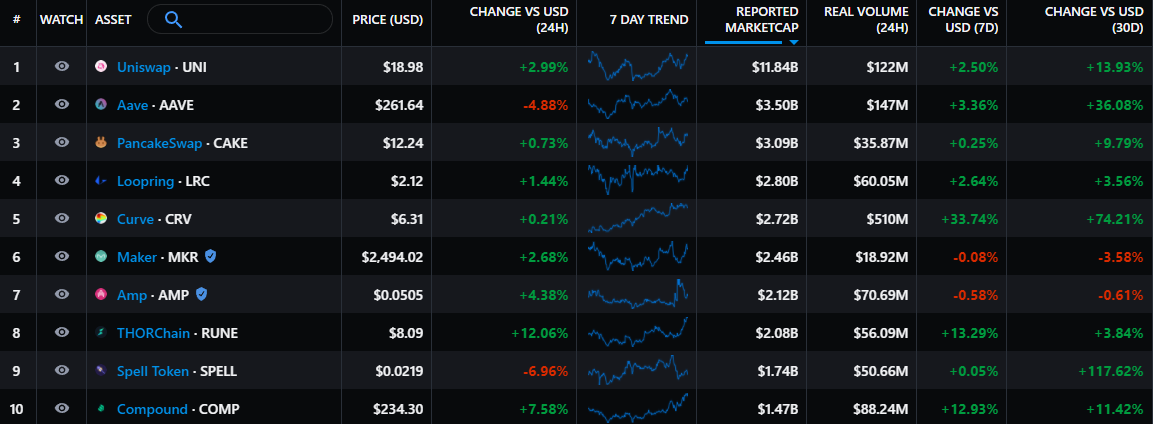Click the PancakeSwap bunny logo icon
1153x424 pixels.
click(101, 143)
